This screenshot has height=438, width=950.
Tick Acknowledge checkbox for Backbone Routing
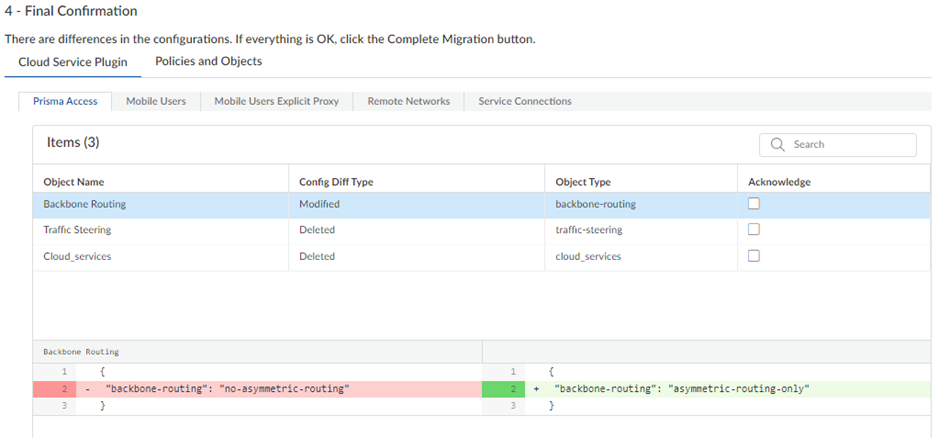pyautogui.click(x=755, y=203)
